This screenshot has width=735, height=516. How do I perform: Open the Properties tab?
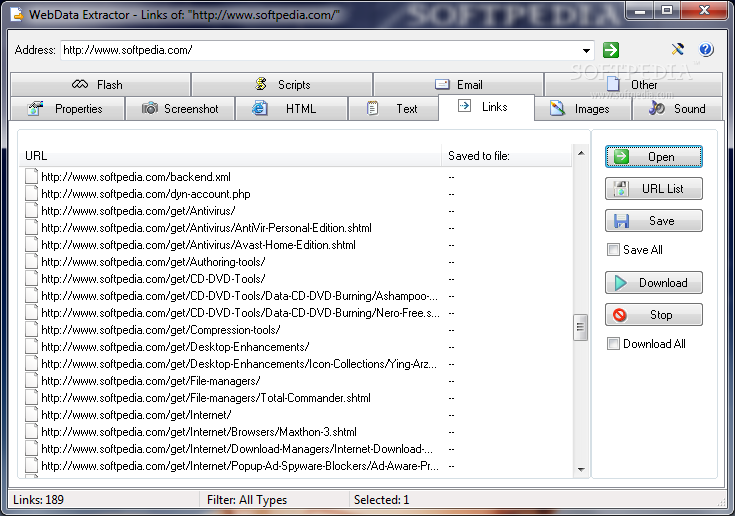tap(68, 109)
